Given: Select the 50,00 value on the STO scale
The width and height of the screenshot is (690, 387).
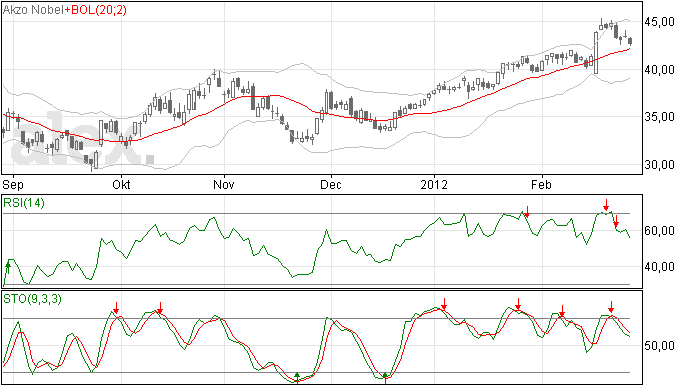Looking at the screenshot, I should tap(659, 346).
